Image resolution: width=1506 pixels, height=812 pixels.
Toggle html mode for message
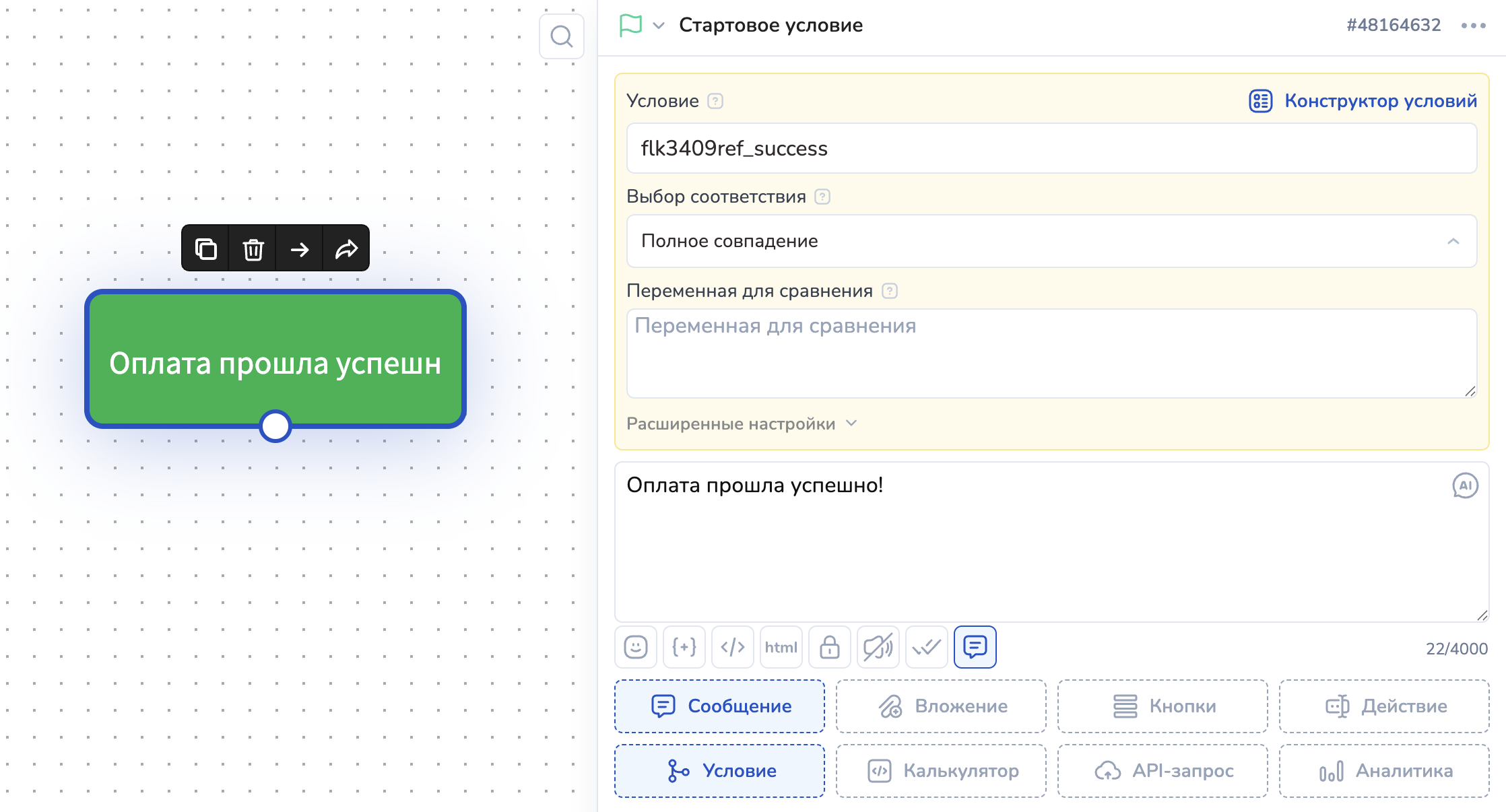[x=781, y=647]
